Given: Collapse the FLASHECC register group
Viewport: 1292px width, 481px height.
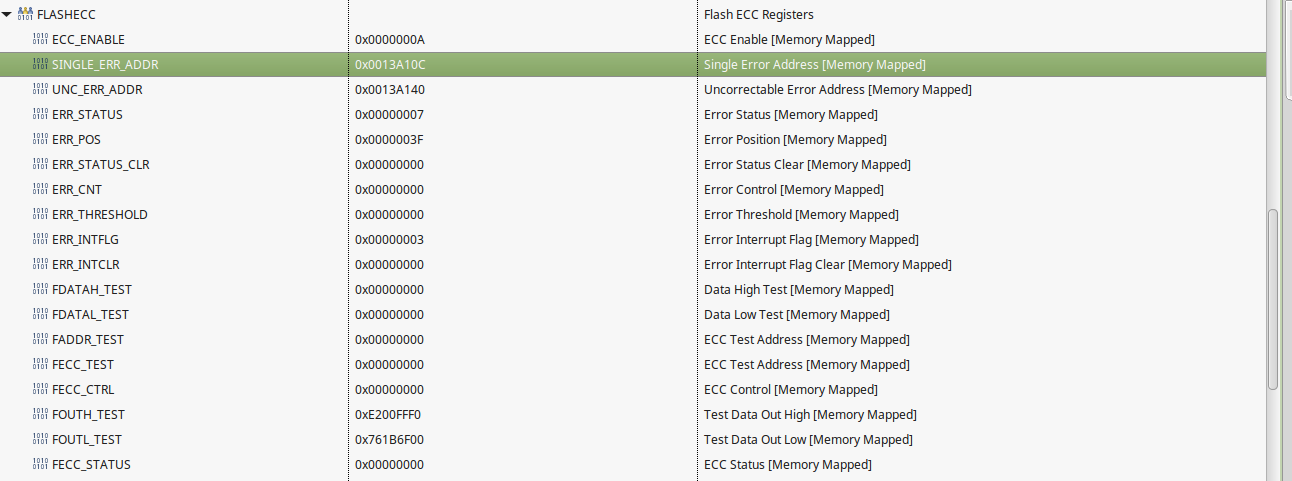Looking at the screenshot, I should click(x=7, y=15).
